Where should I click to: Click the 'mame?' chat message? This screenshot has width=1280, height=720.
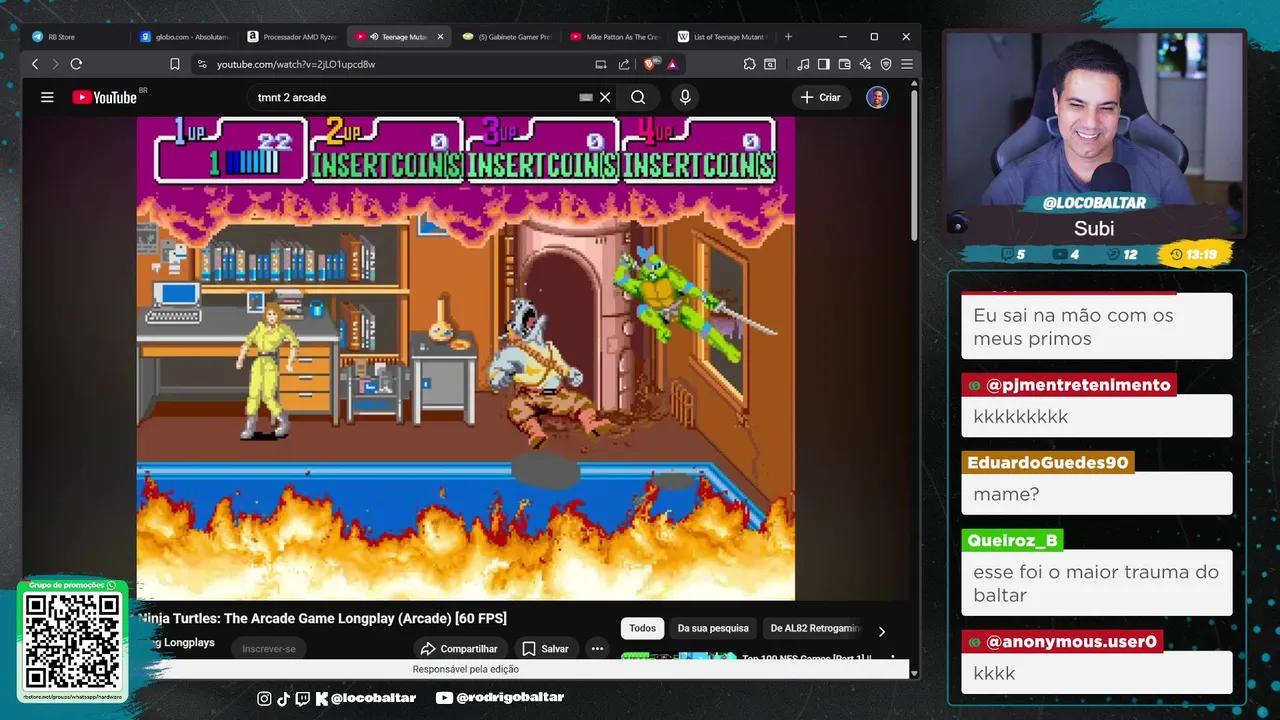1097,494
